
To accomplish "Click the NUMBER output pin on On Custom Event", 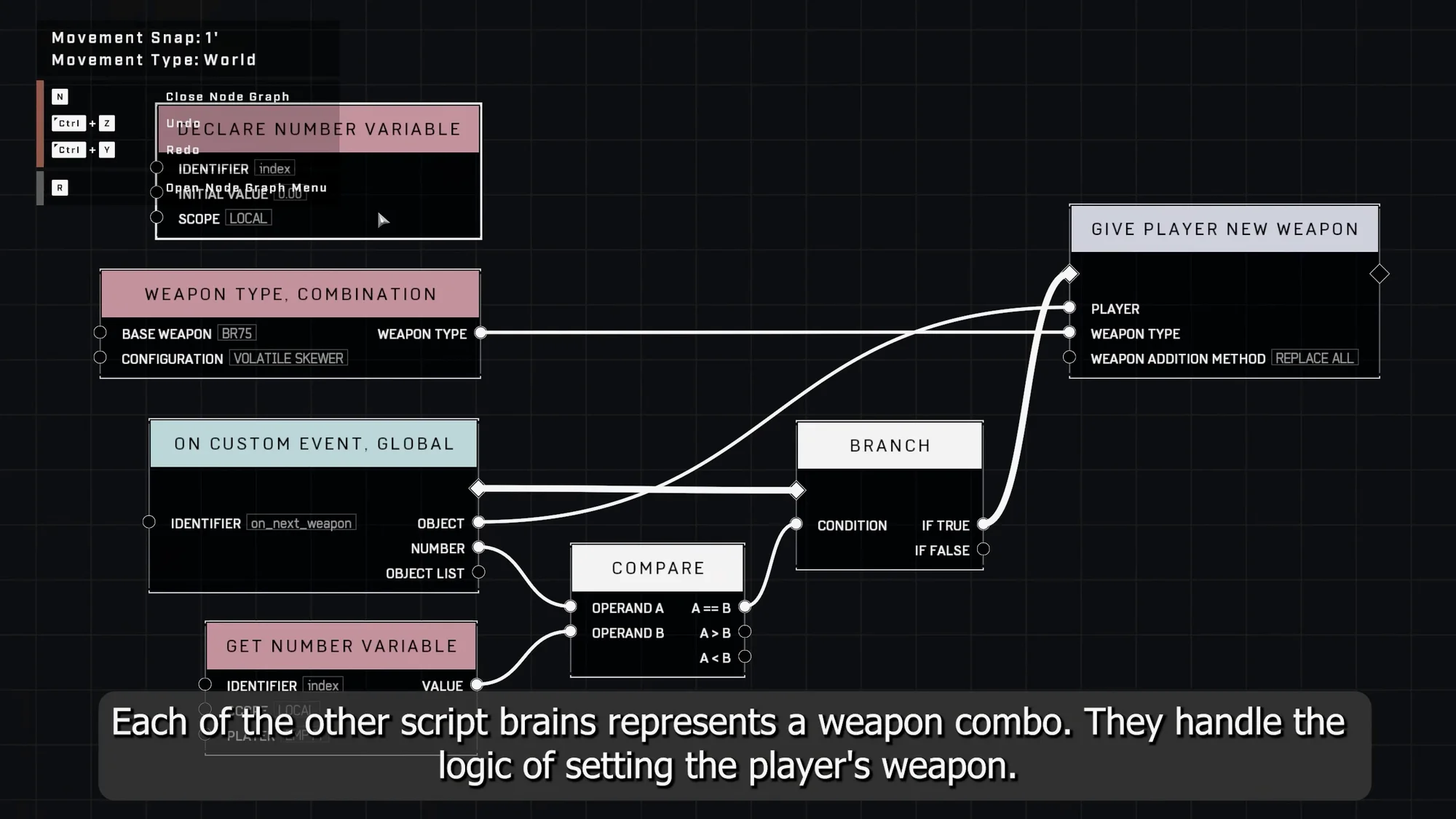I will [x=478, y=547].
